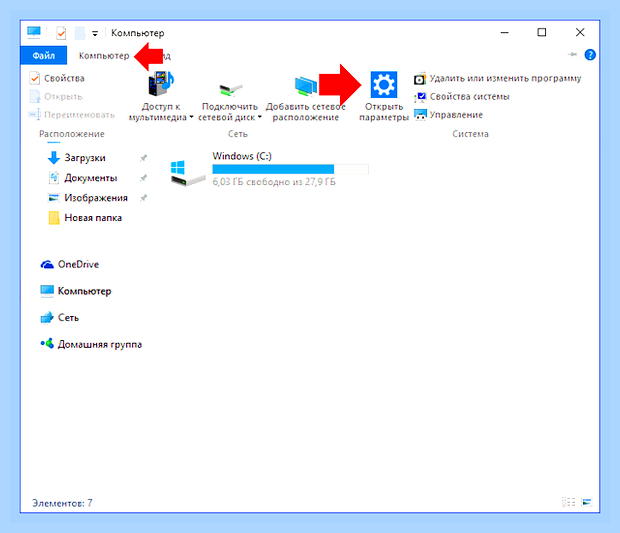Screen dimensions: 620x533
Task: Open the Help question mark icon
Action: [590, 55]
